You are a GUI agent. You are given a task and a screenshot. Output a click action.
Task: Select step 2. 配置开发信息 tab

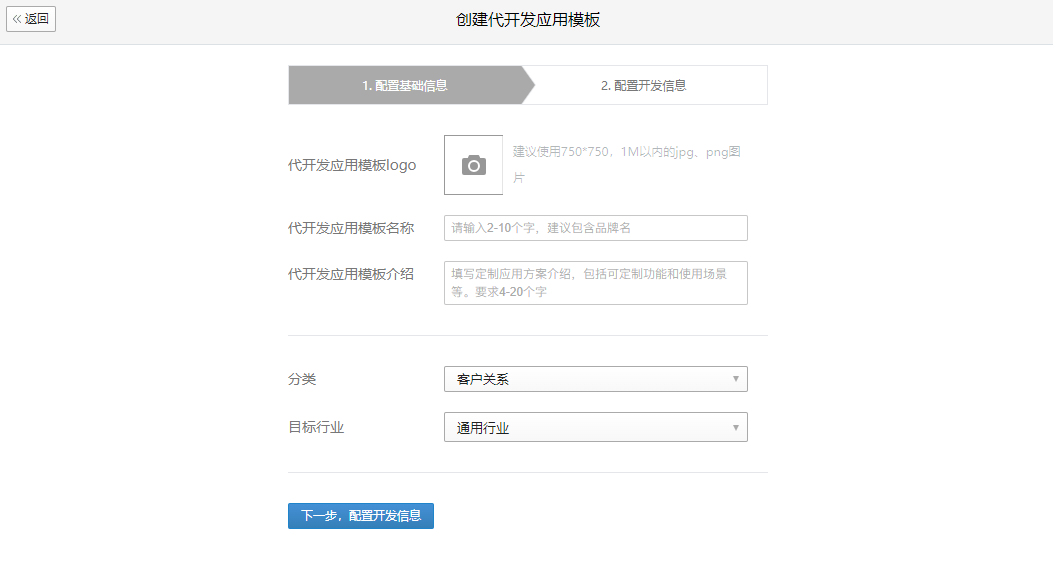(643, 85)
